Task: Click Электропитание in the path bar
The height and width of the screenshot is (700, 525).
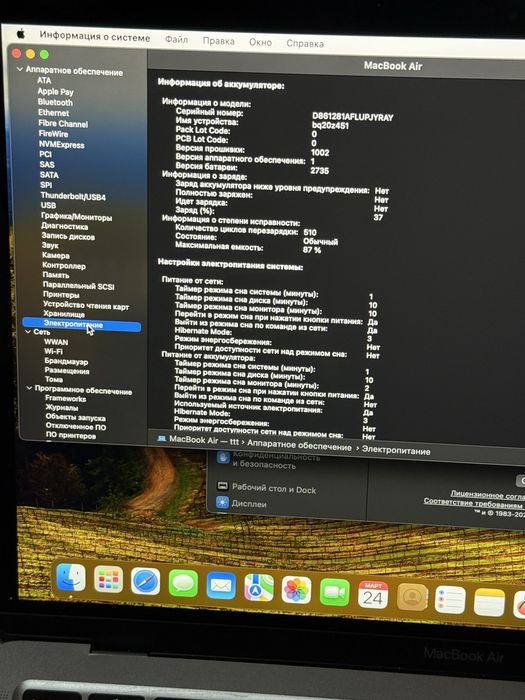Action: pos(396,450)
